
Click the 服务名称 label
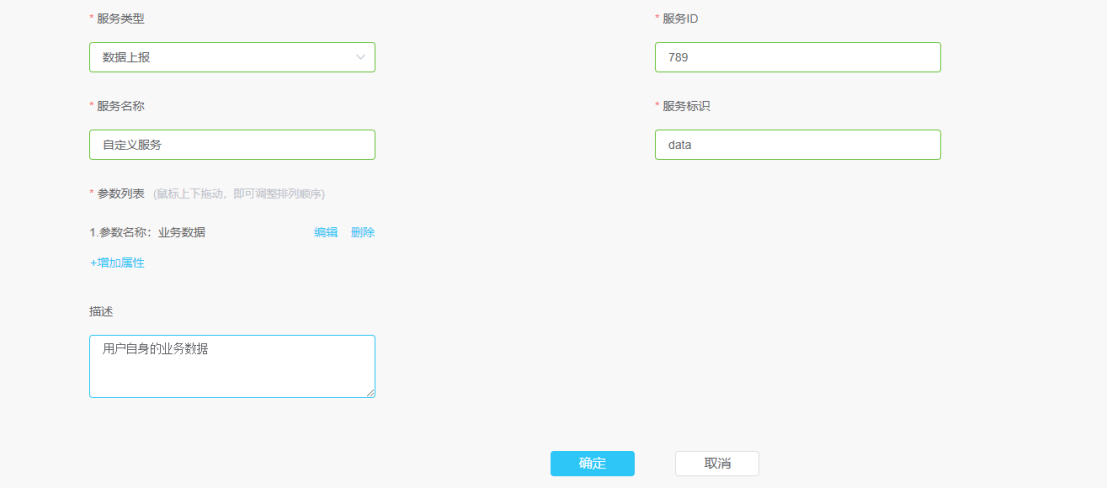pyautogui.click(x=121, y=106)
